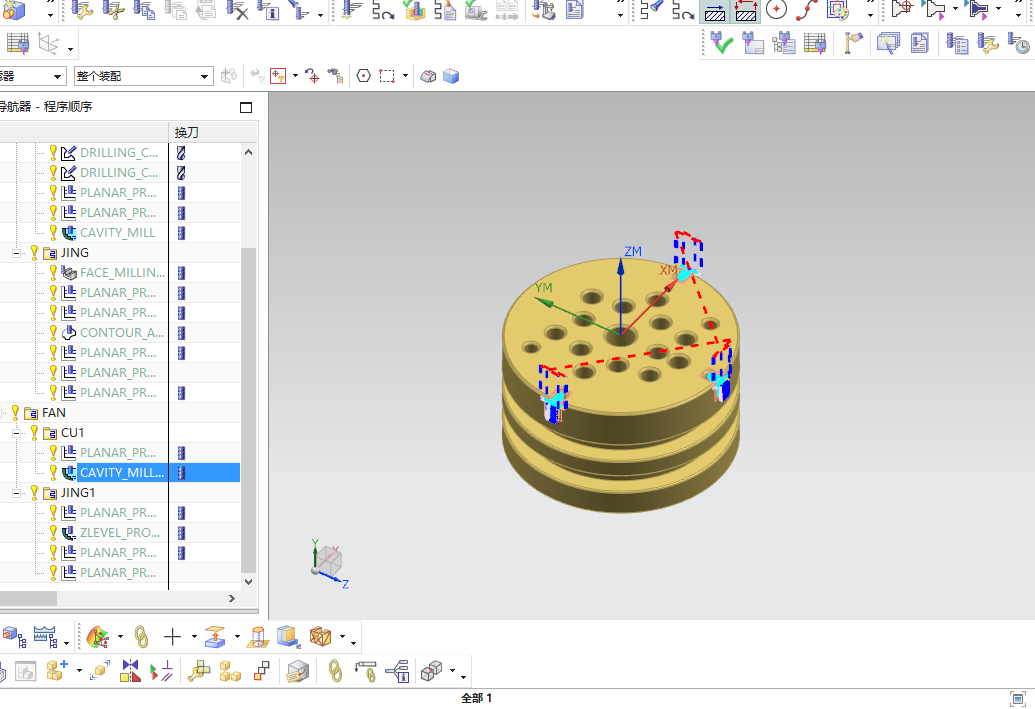The height and width of the screenshot is (709, 1035).
Task: Click the red curve spline icon
Action: 807,10
